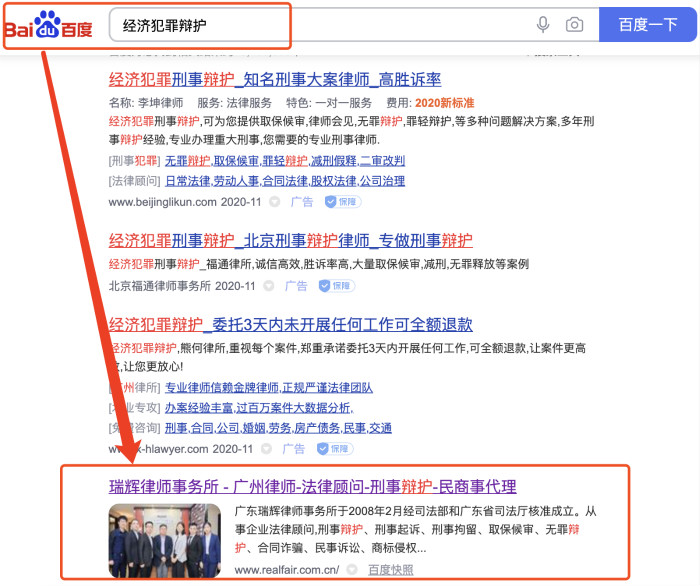Click 广告 label on 福通律师事务所 result
The width and height of the screenshot is (700, 586).
(296, 286)
